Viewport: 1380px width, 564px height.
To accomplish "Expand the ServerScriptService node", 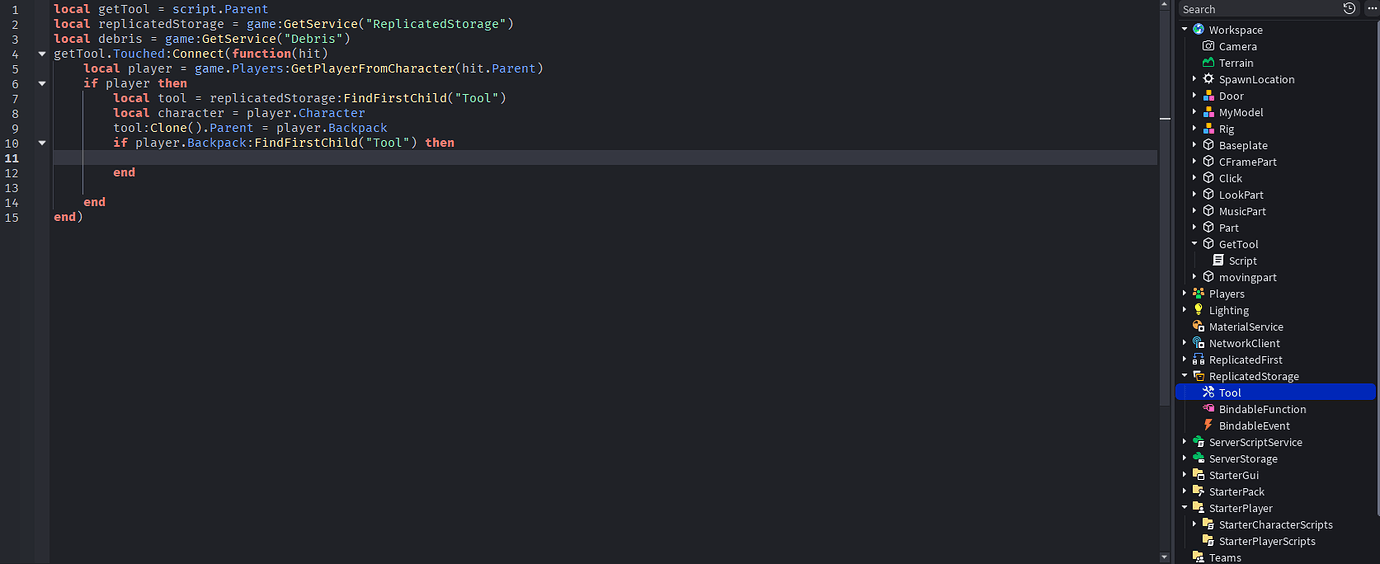I will pos(1185,442).
